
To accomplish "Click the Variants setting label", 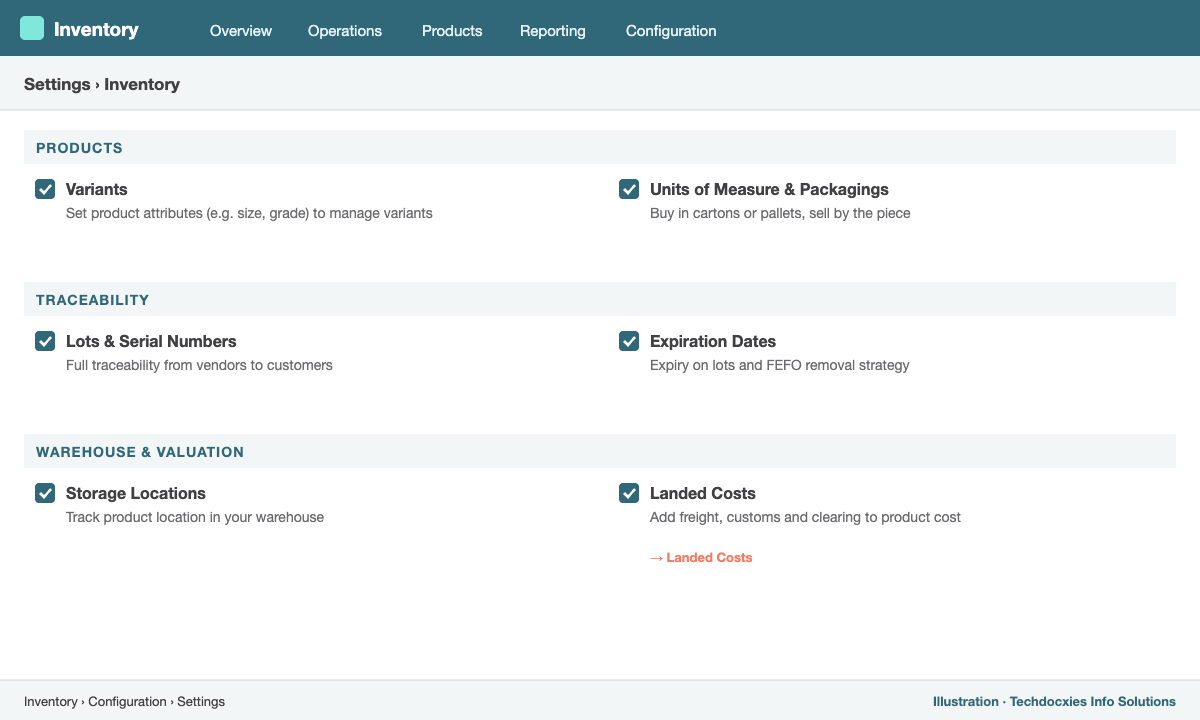I will [97, 189].
